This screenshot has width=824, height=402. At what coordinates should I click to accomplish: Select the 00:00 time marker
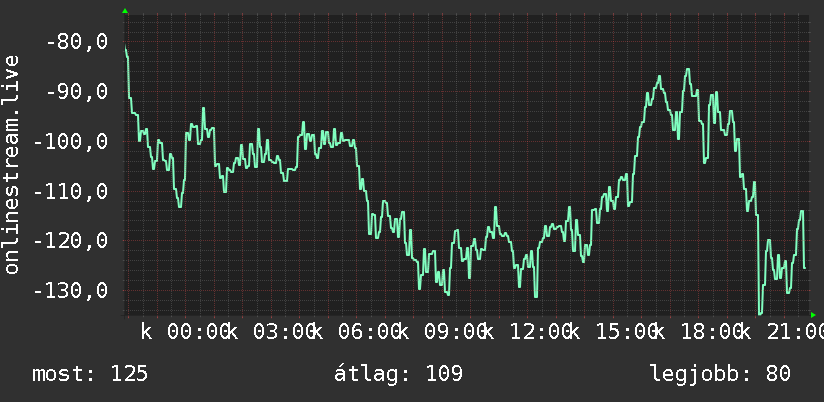pos(198,332)
